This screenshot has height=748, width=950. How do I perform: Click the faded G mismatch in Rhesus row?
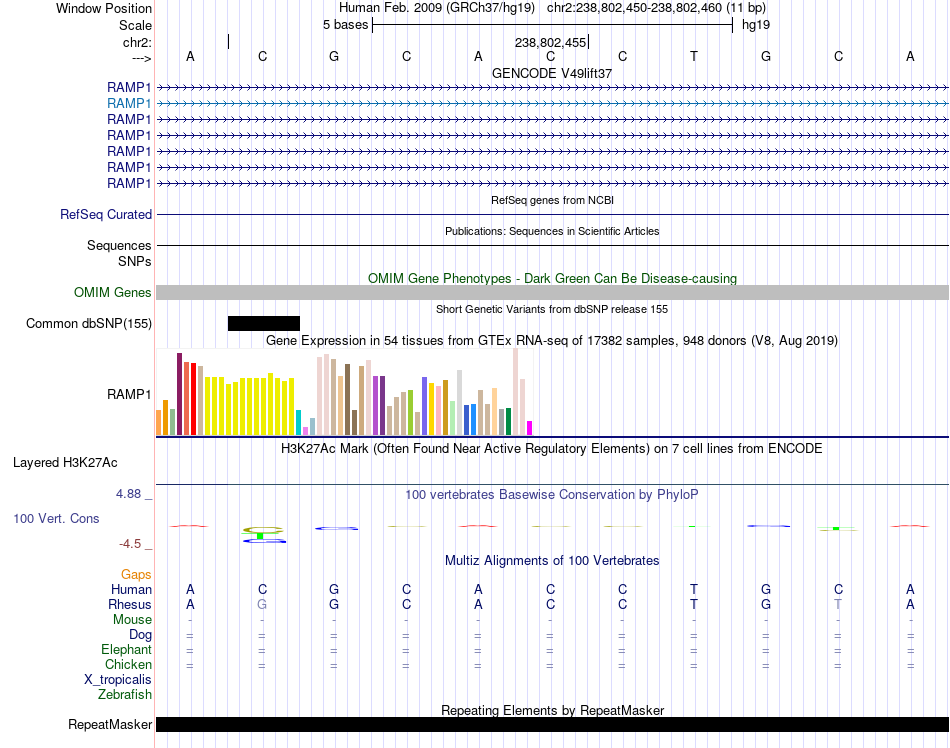pos(262,604)
